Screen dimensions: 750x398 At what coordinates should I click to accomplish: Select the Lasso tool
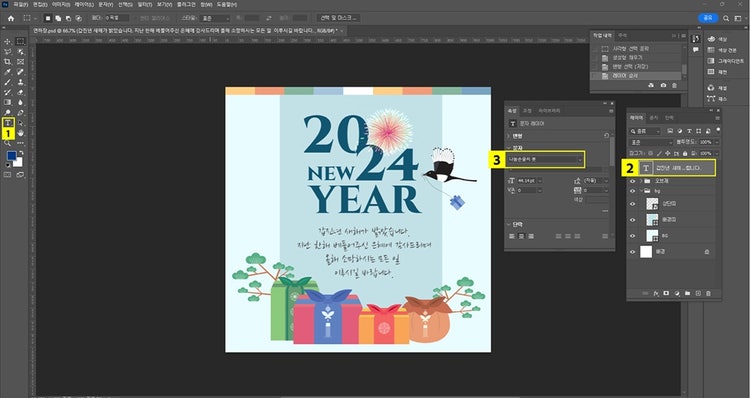(8, 52)
